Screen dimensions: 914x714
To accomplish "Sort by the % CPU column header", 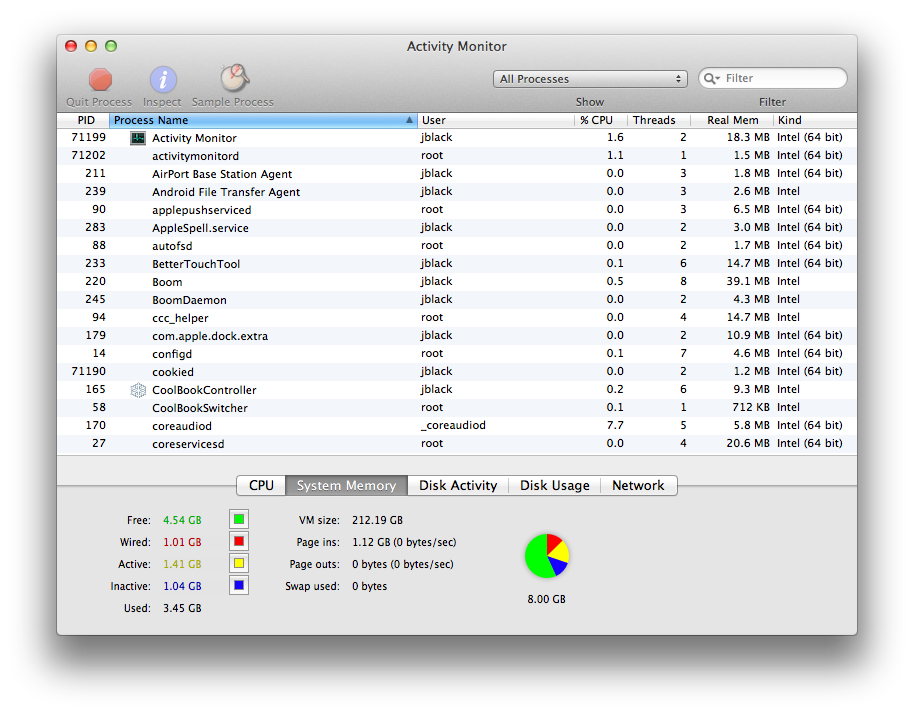I will pyautogui.click(x=600, y=120).
